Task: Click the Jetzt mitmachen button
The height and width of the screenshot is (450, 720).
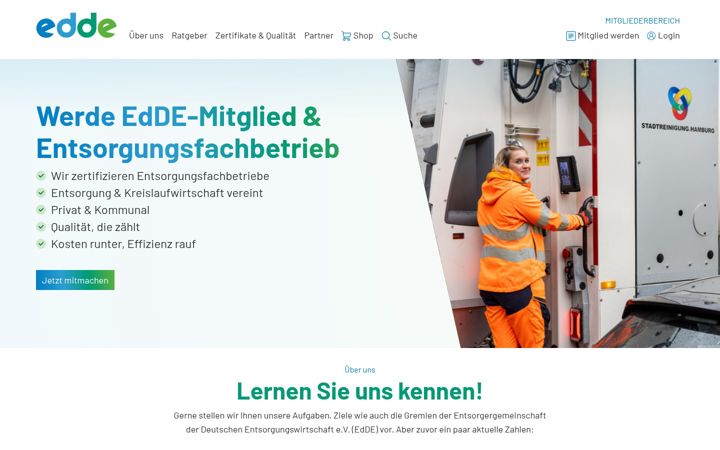Action: point(75,280)
